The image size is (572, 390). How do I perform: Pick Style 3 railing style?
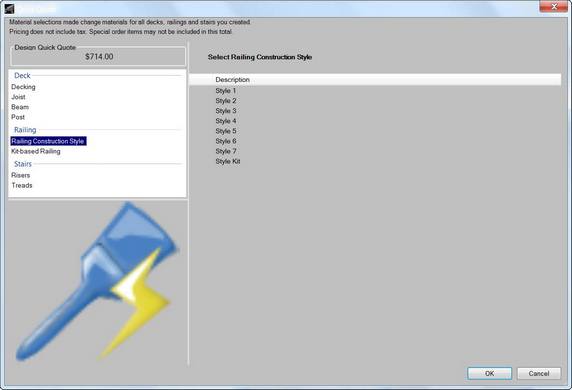(225, 111)
